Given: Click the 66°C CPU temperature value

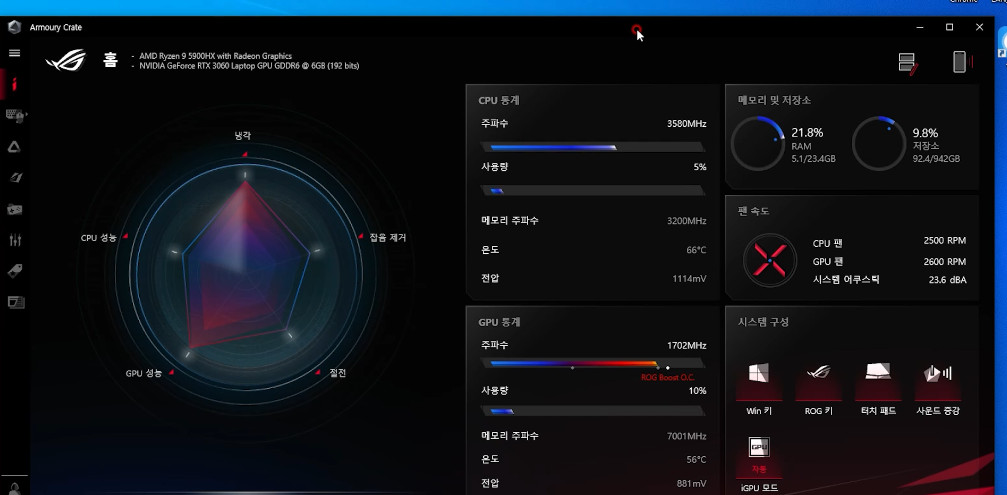Looking at the screenshot, I should click(x=696, y=250).
